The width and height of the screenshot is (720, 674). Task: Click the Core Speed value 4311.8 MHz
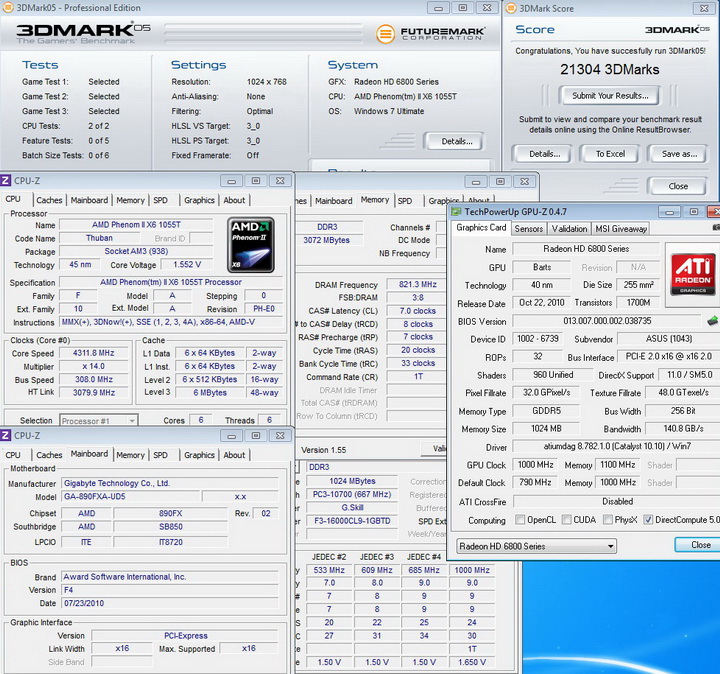[94, 353]
